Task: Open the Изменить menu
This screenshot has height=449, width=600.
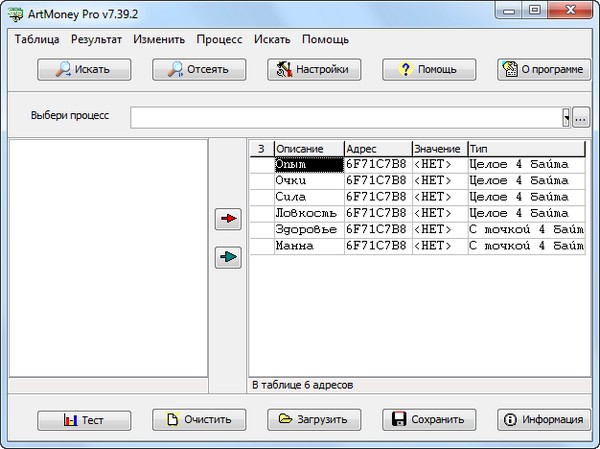Action: 159,40
